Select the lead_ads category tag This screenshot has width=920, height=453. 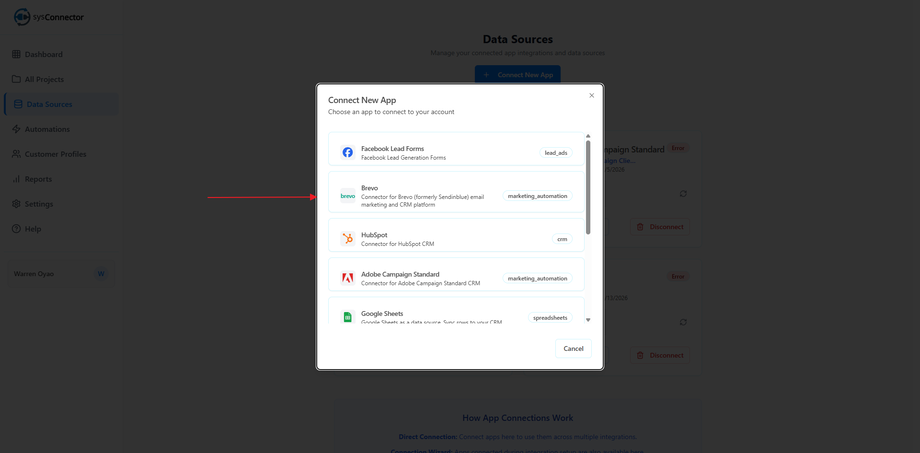pos(556,153)
